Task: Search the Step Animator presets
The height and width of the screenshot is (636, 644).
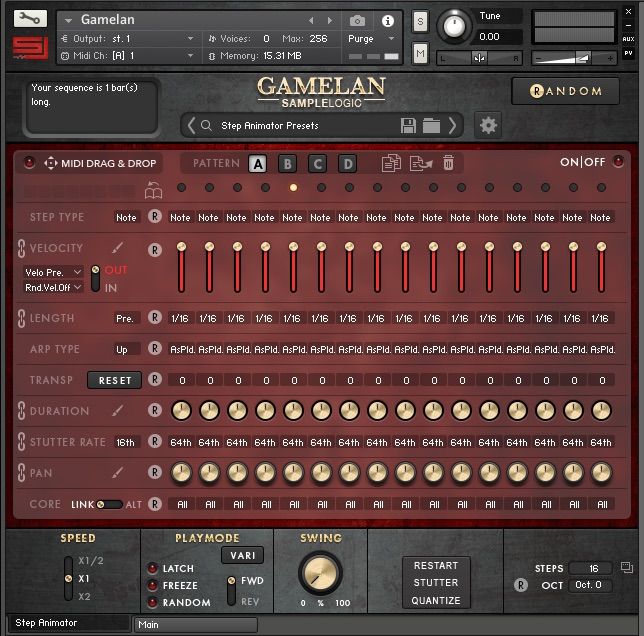Action: click(207, 125)
